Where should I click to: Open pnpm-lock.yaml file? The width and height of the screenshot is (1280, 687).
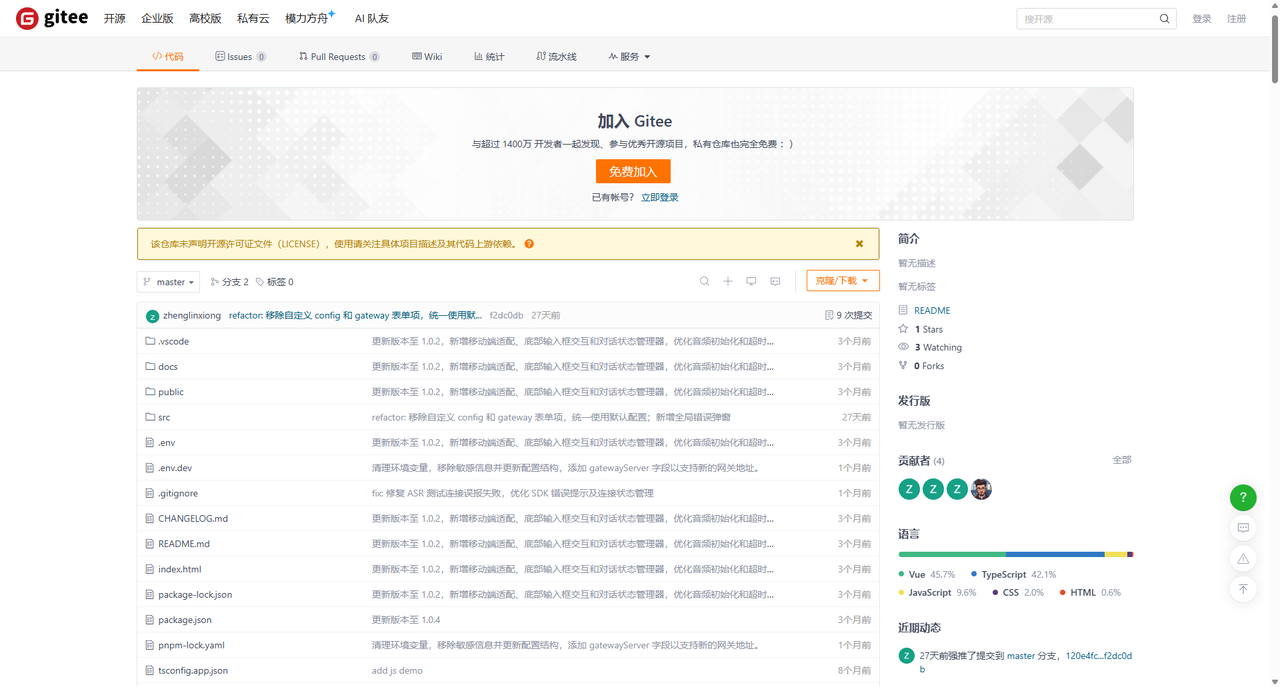pos(191,645)
